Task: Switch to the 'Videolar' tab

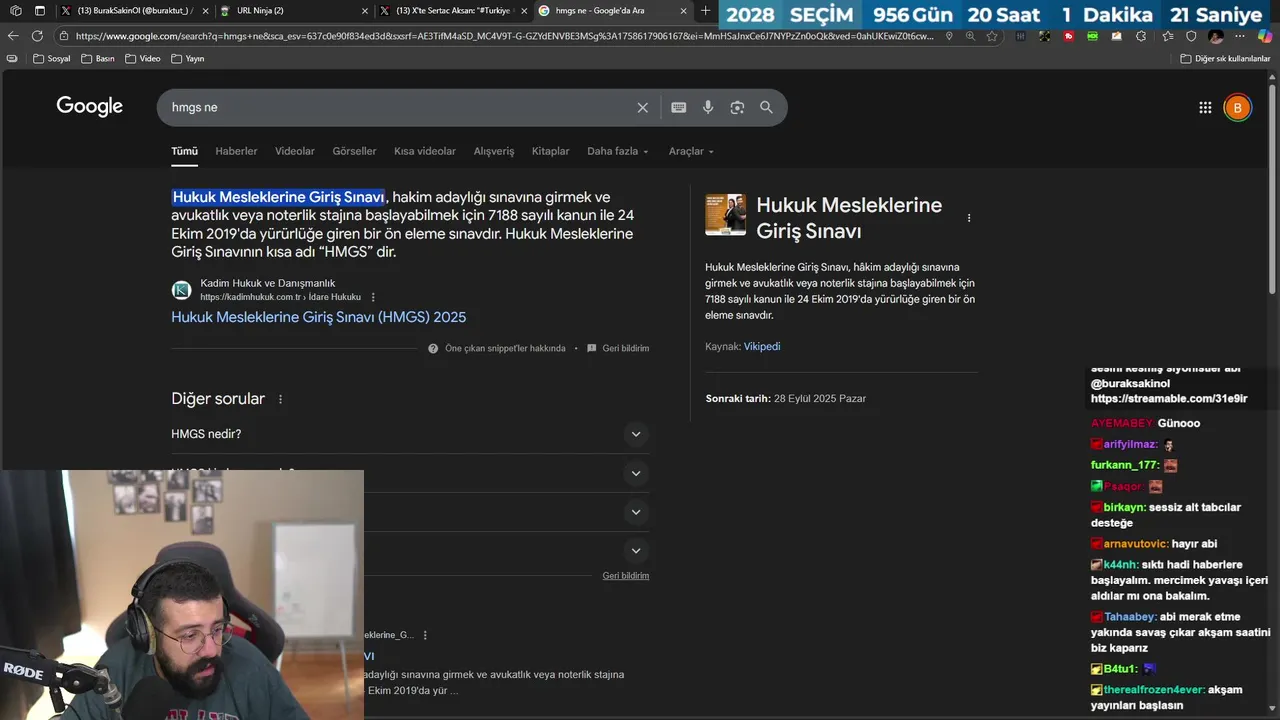Action: click(x=295, y=151)
